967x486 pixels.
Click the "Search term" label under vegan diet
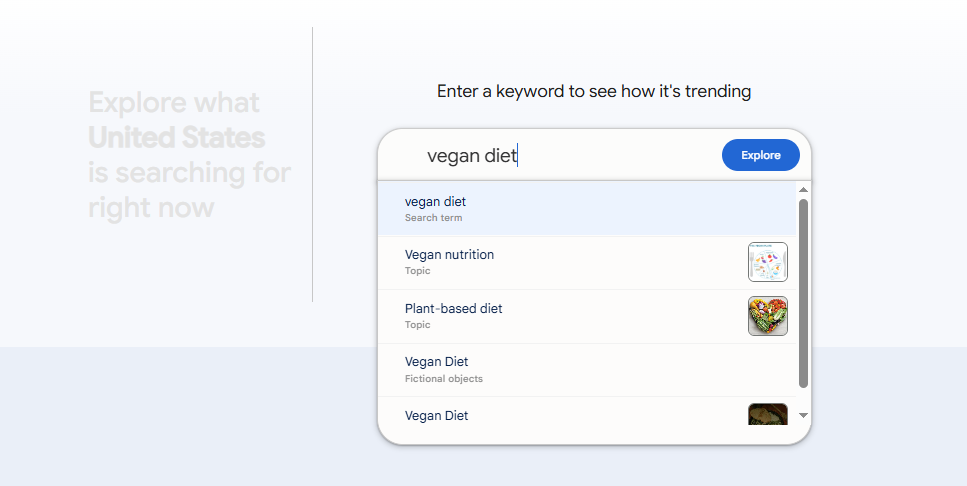434,218
